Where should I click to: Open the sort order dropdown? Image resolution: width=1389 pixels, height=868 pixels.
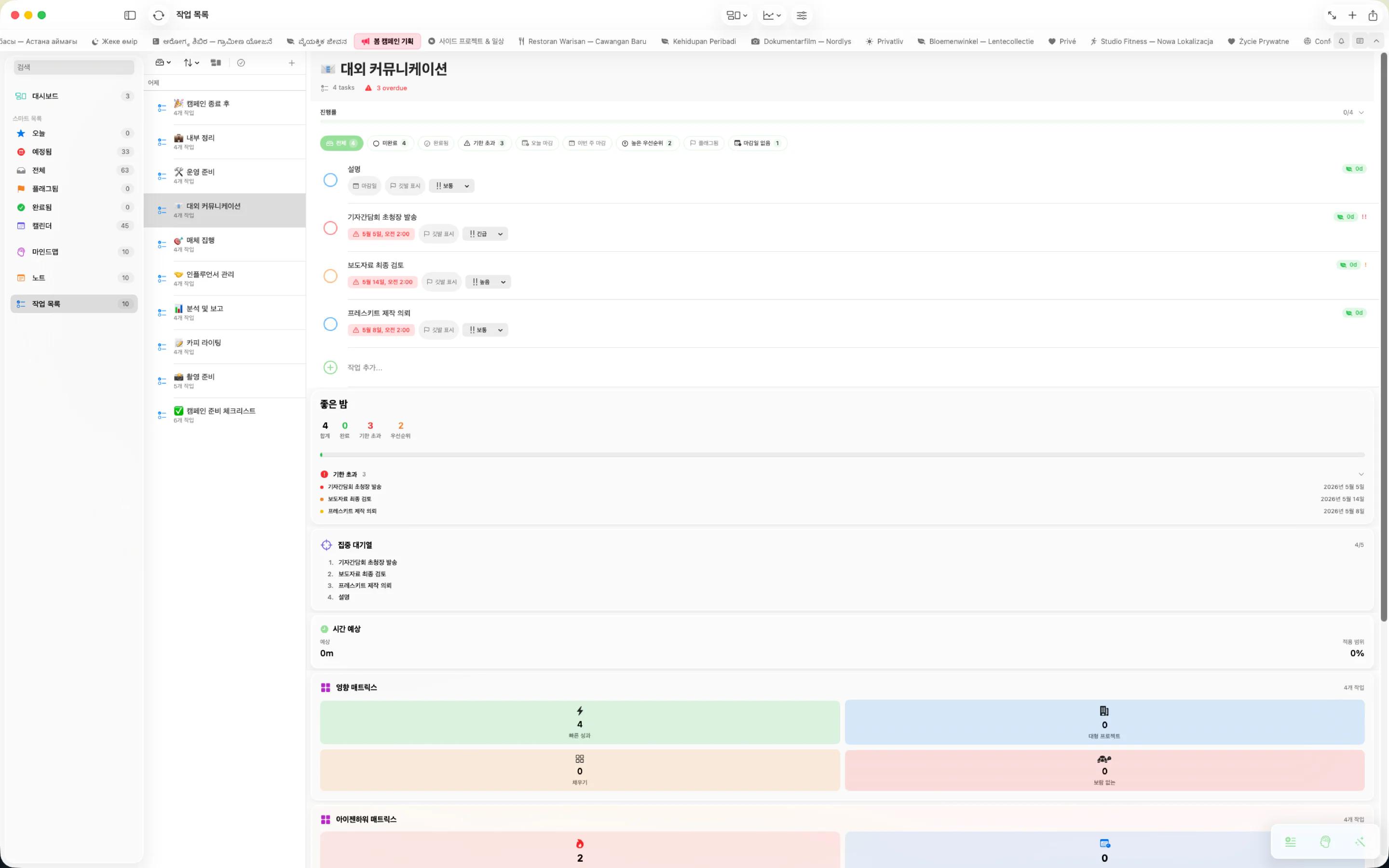click(191, 63)
